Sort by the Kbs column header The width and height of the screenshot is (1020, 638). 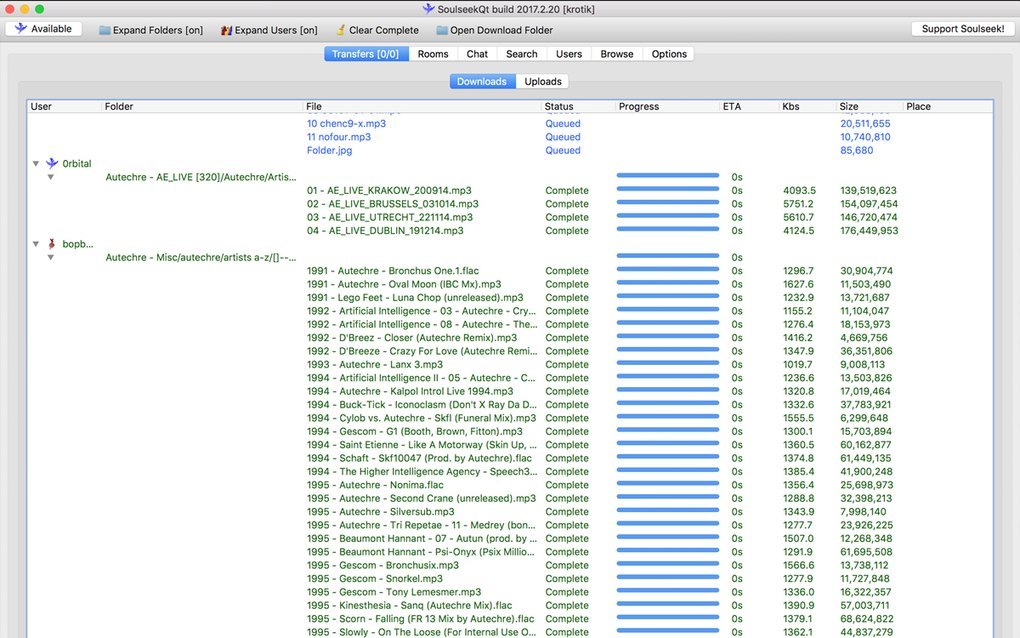[x=807, y=107]
